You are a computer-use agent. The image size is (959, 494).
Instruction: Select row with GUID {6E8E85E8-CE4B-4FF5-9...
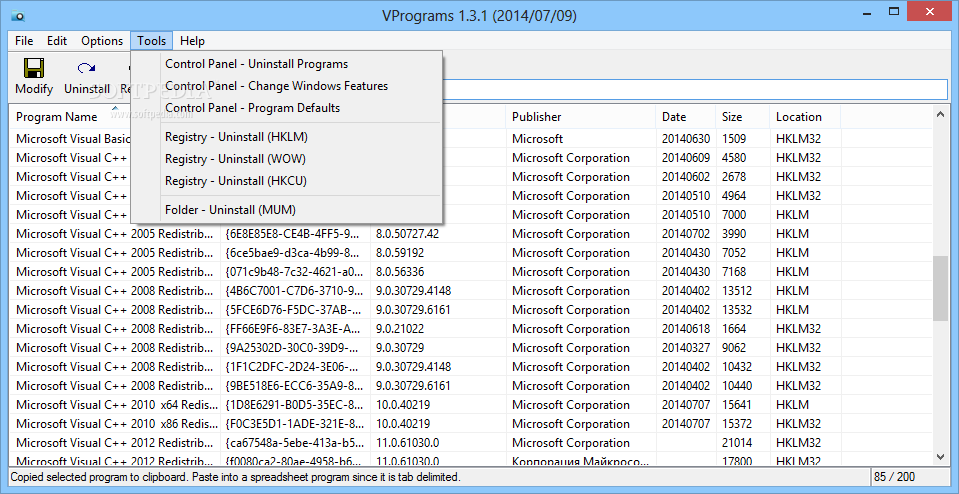pyautogui.click(x=471, y=234)
